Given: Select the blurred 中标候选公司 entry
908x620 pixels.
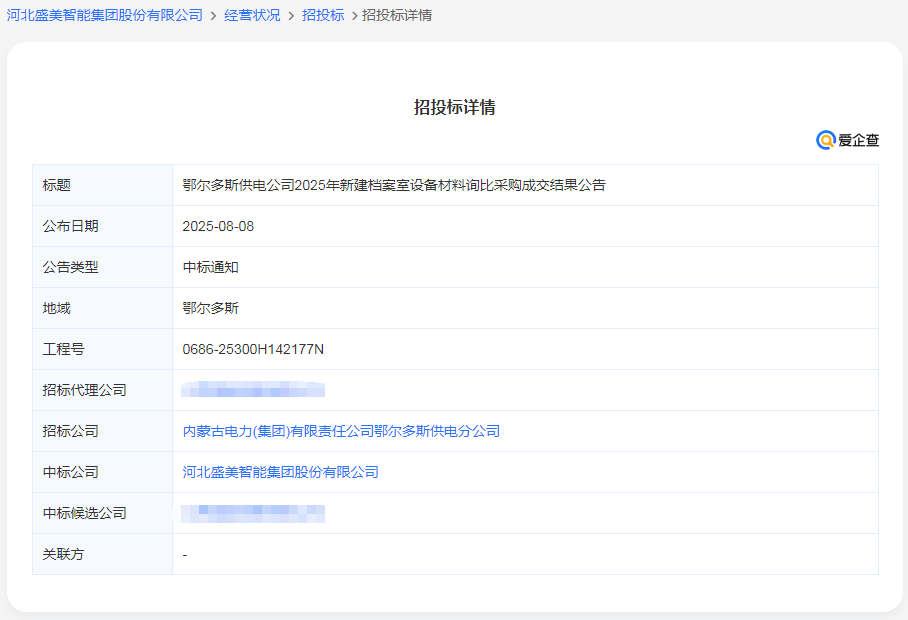Looking at the screenshot, I should click(252, 513).
